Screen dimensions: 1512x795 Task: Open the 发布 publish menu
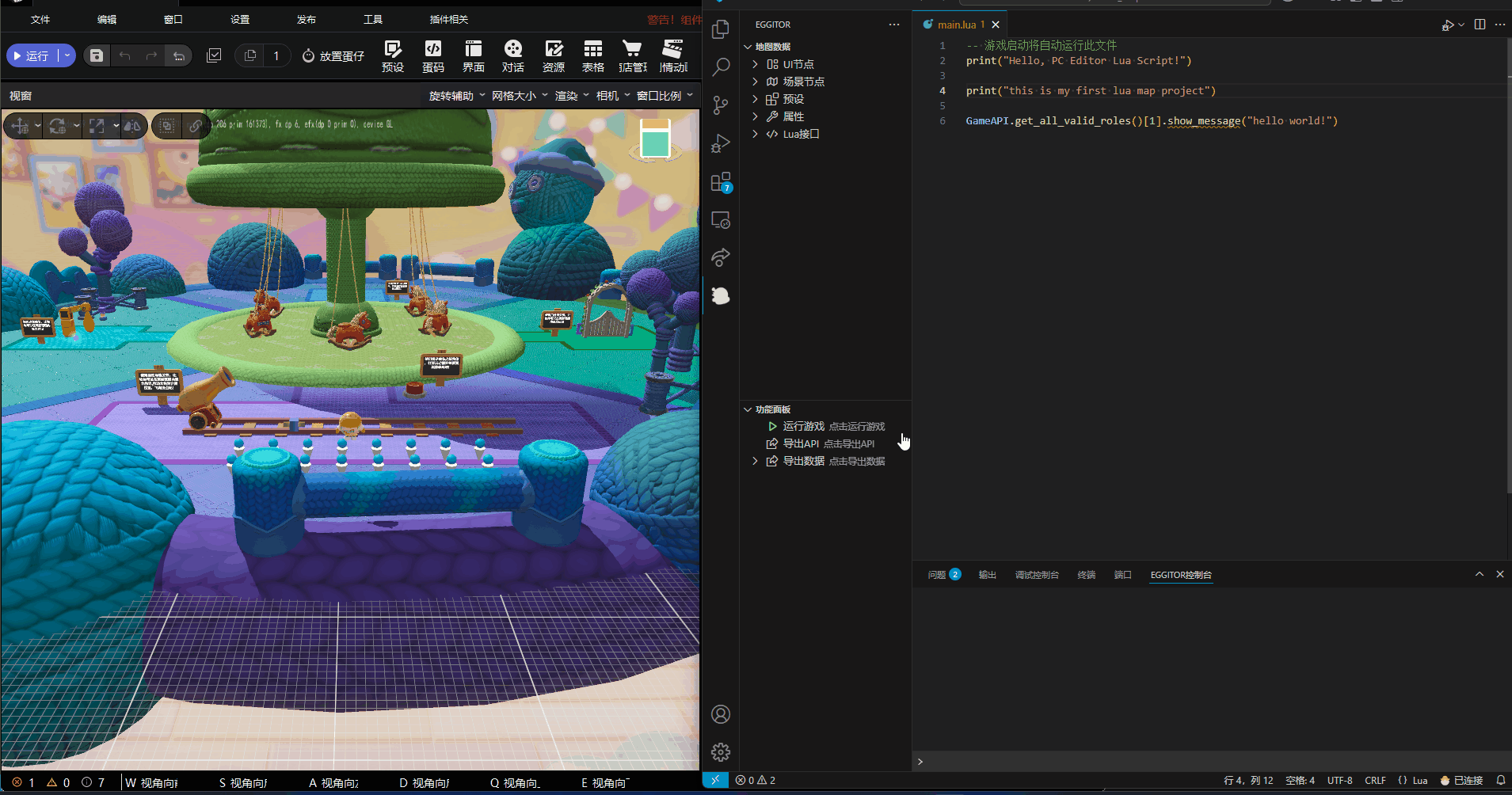click(307, 19)
